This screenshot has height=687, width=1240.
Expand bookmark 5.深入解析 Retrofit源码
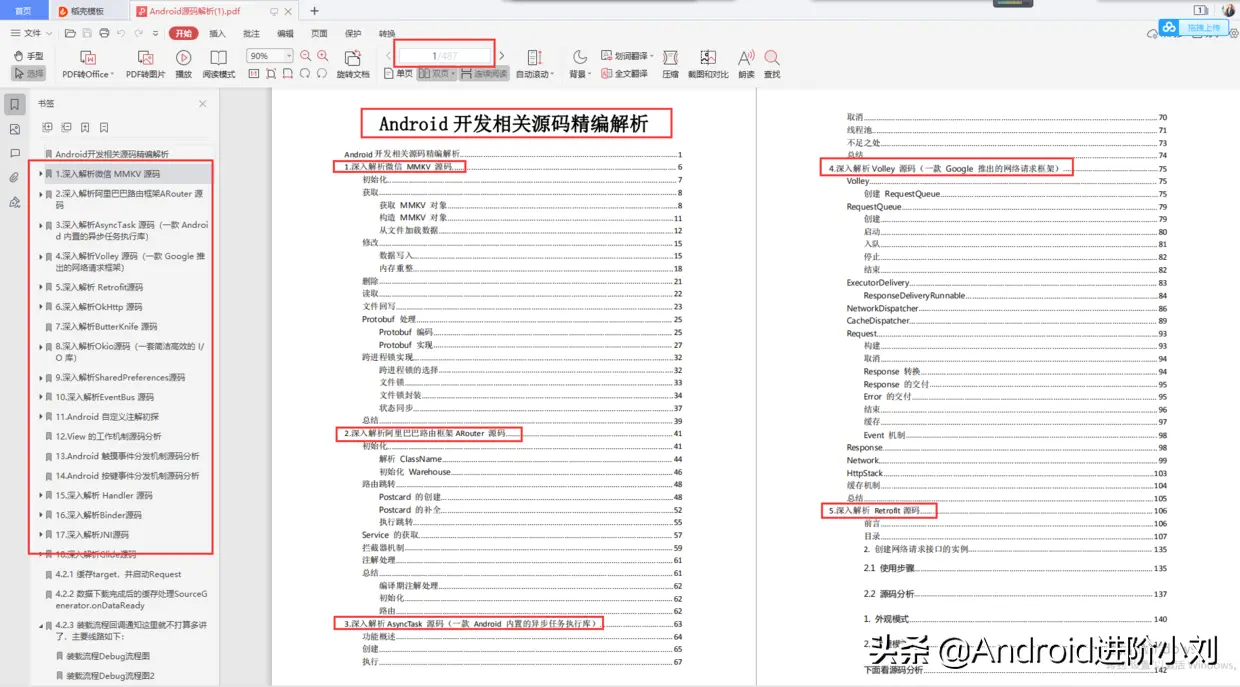point(41,287)
